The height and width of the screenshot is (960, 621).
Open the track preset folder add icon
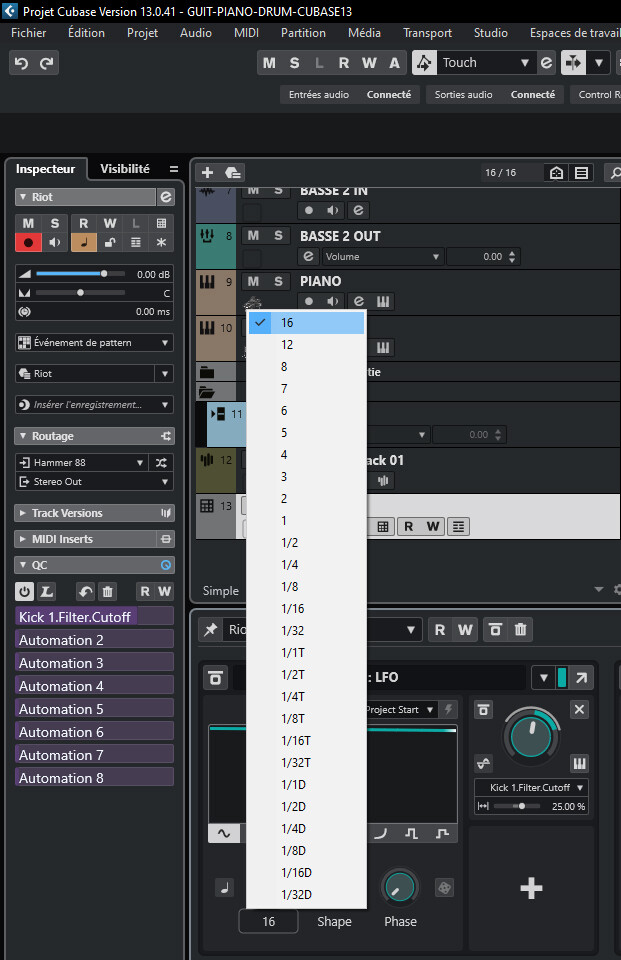coord(233,173)
